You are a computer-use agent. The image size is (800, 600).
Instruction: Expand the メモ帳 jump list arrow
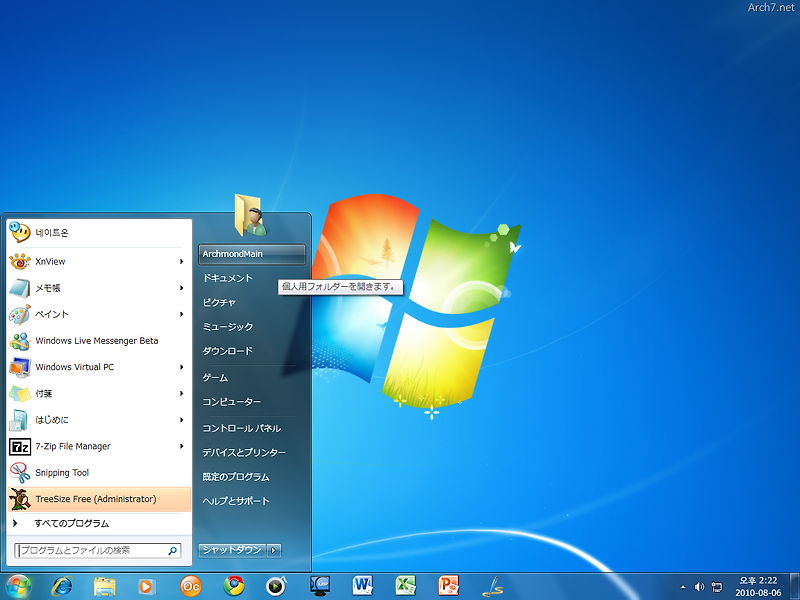point(181,288)
